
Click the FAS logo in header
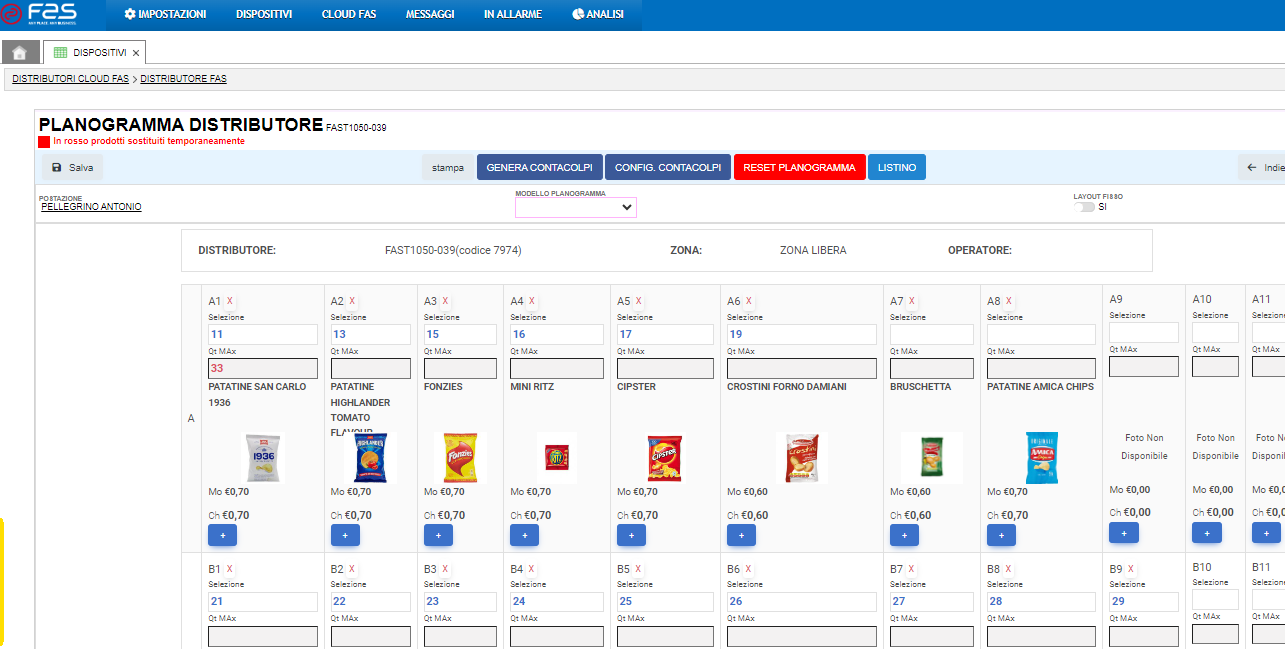(39, 14)
